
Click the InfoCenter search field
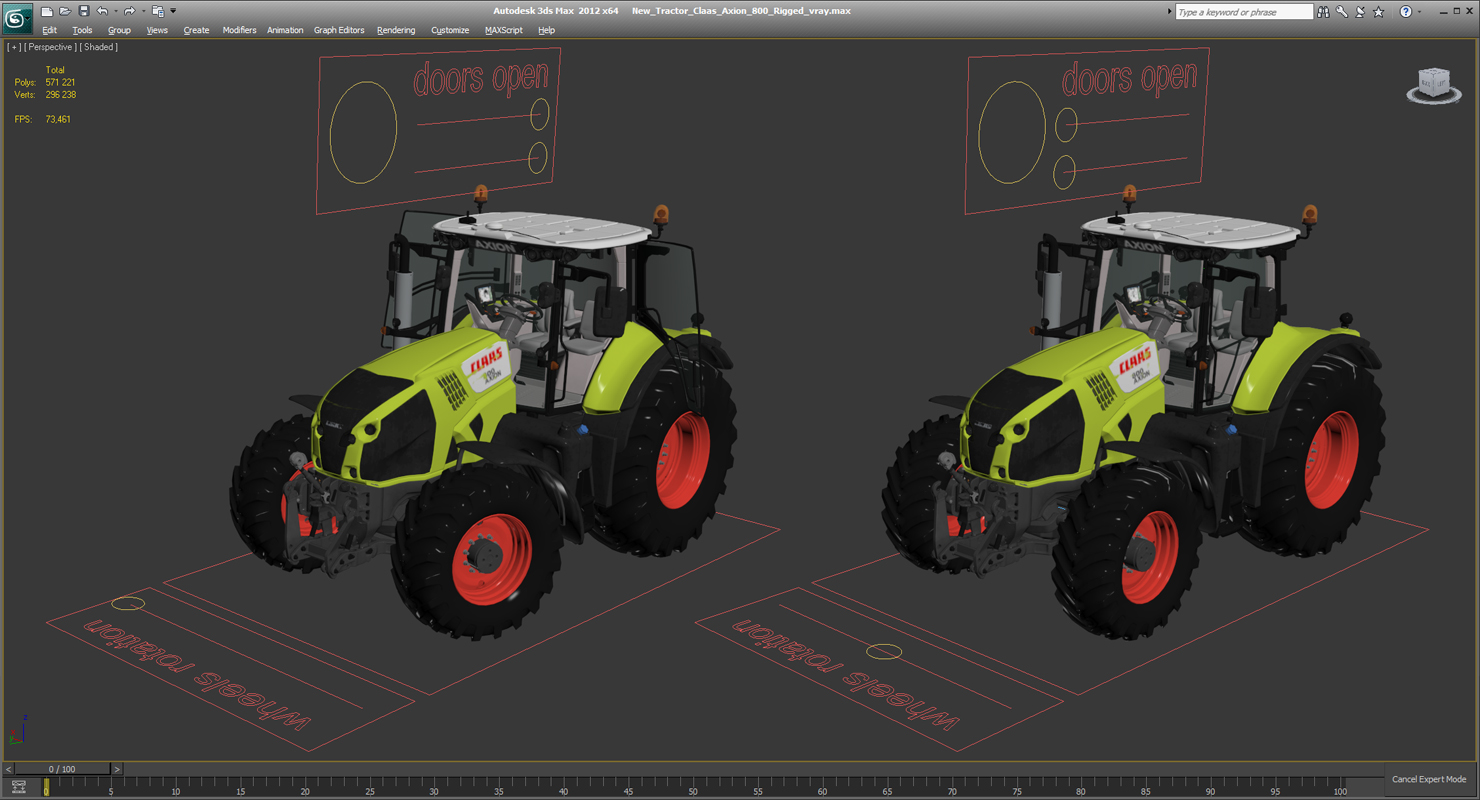1244,12
